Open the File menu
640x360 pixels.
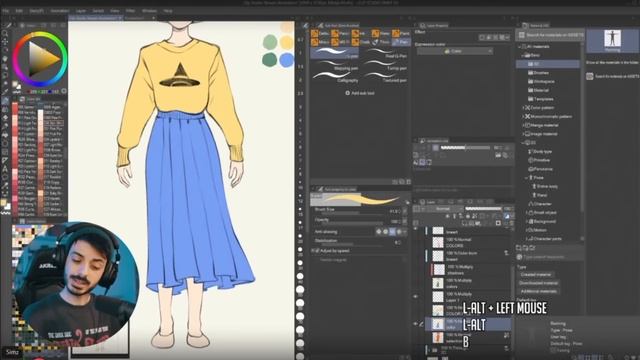(6, 11)
